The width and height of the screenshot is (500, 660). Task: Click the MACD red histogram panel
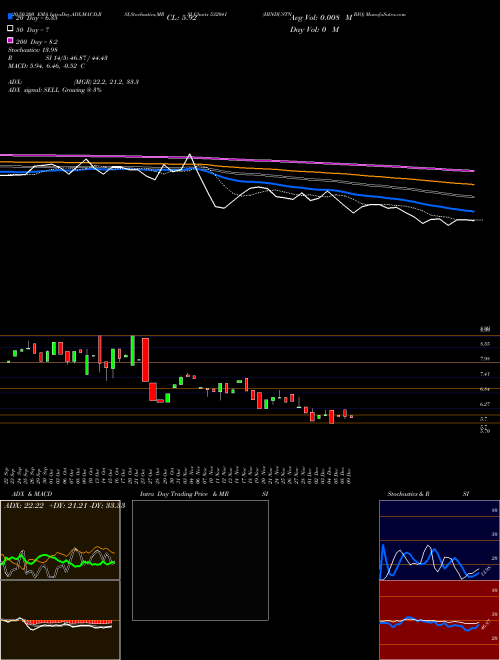coord(60,620)
